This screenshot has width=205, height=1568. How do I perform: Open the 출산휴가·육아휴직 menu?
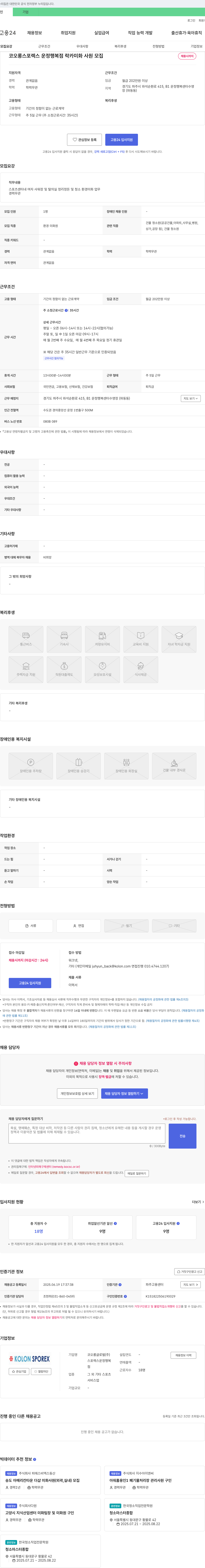tap(187, 33)
